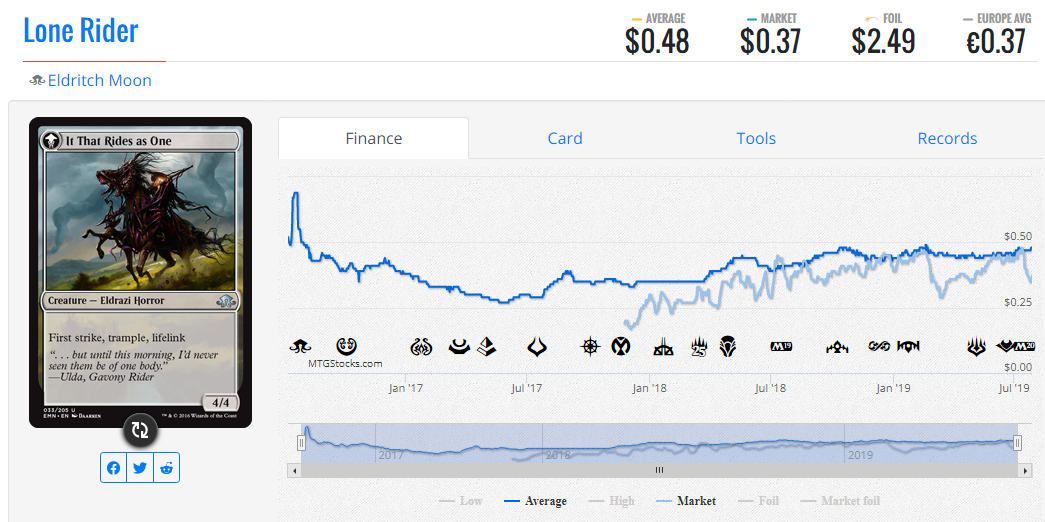Toggle the Foil series in chart legend
The image size is (1045, 522).
tap(759, 501)
